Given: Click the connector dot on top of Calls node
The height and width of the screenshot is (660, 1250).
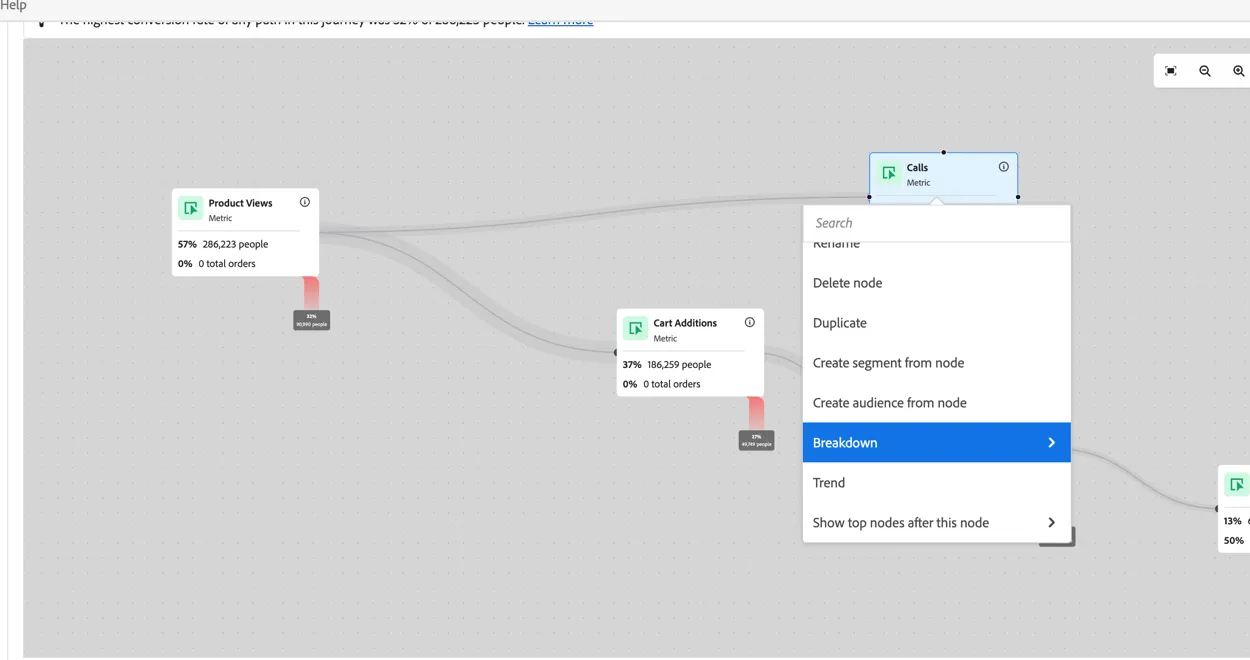Looking at the screenshot, I should pyautogui.click(x=943, y=152).
